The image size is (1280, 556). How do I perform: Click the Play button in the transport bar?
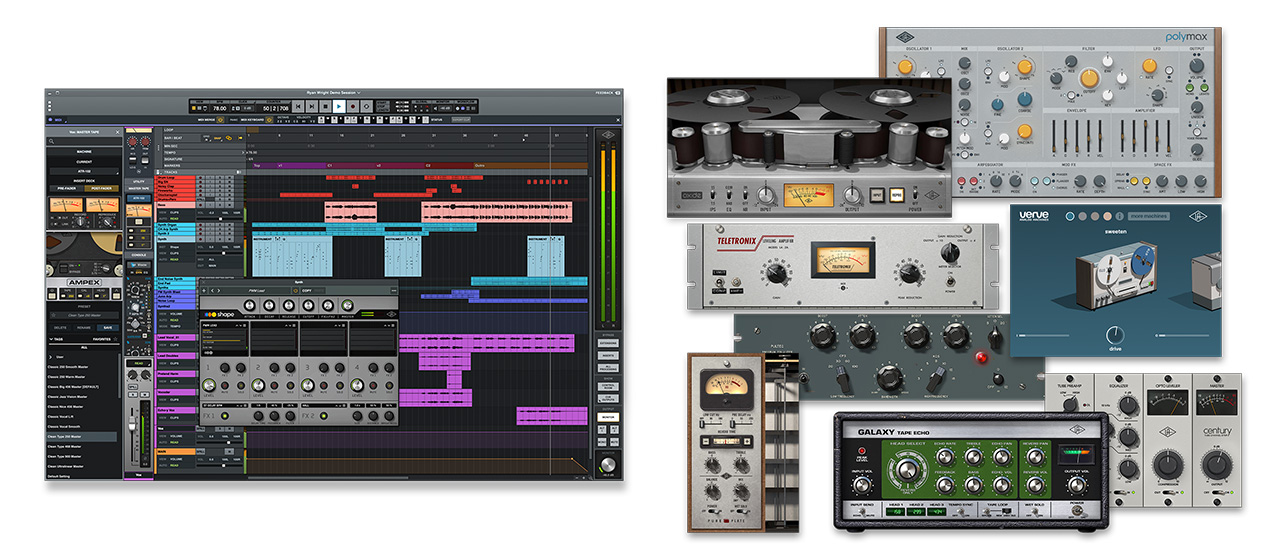(339, 106)
